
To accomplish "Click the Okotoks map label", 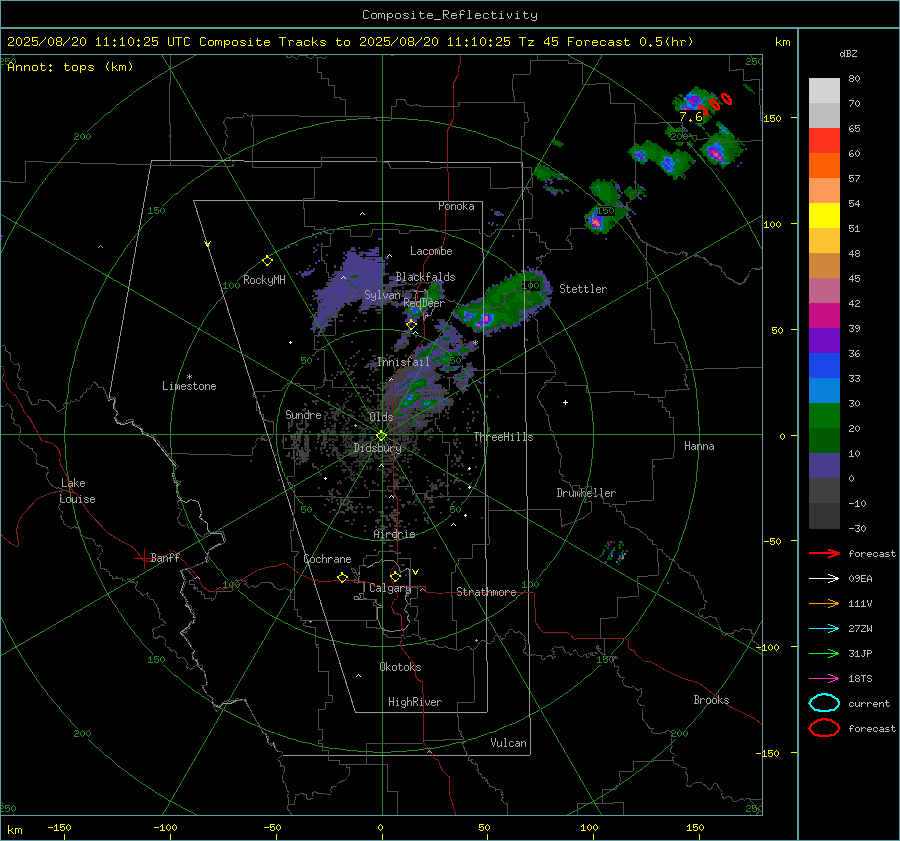I will tap(400, 666).
